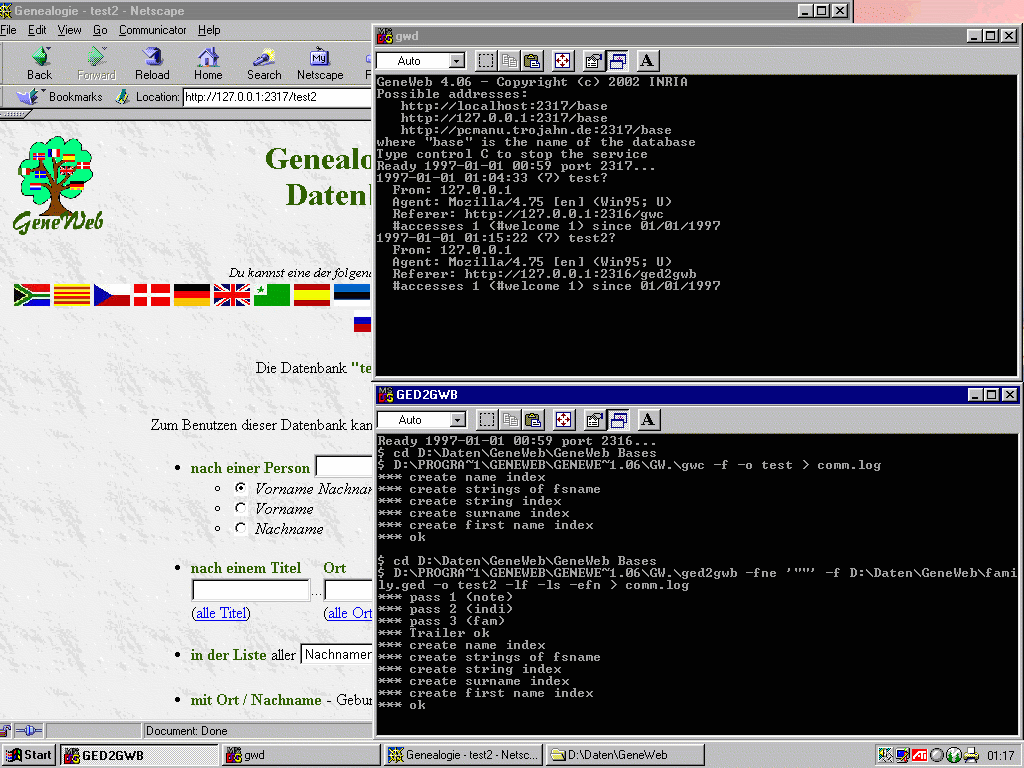Open the Nachnamen list dropdown

click(x=336, y=654)
